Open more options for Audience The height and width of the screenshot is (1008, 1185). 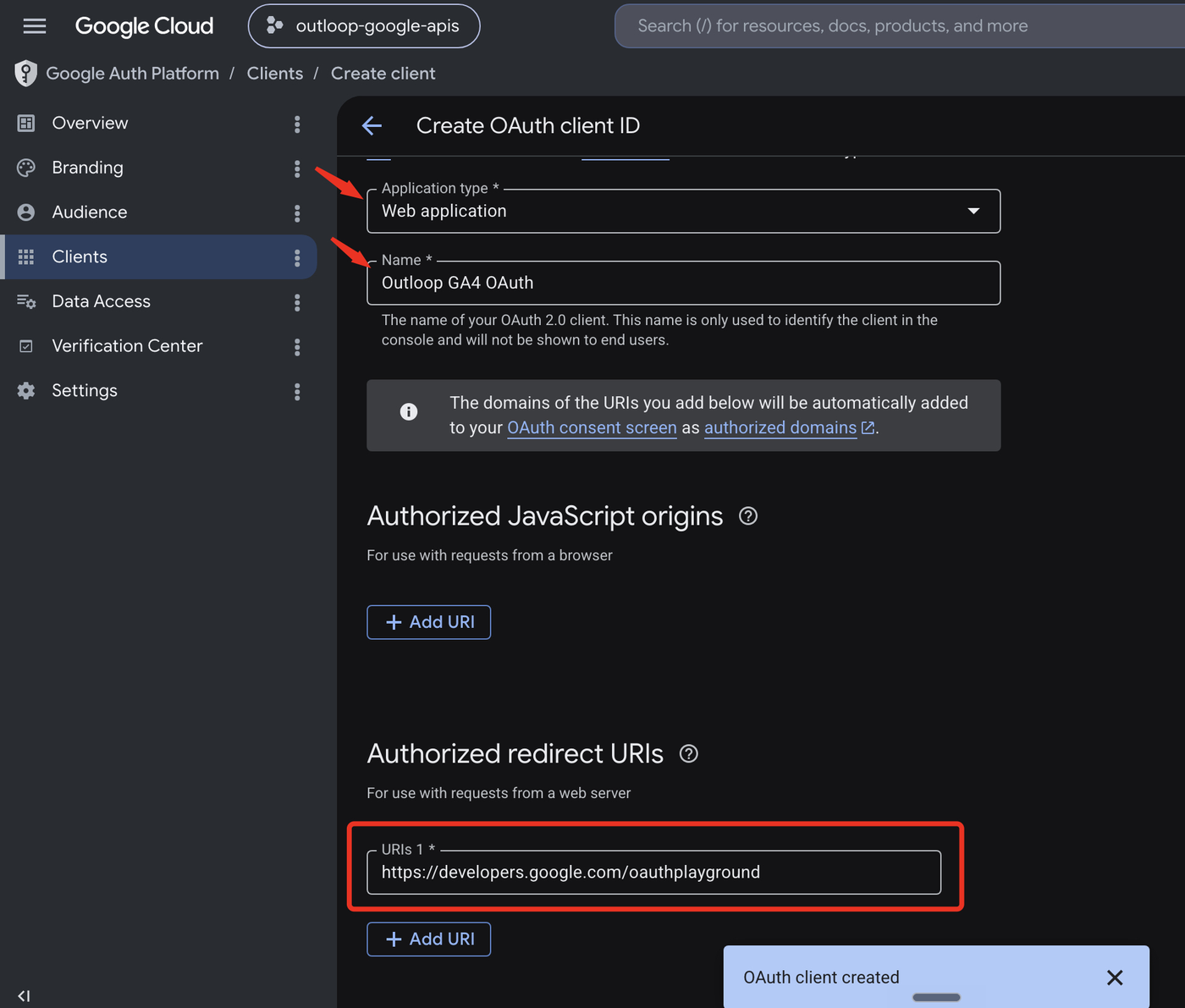[x=297, y=213]
